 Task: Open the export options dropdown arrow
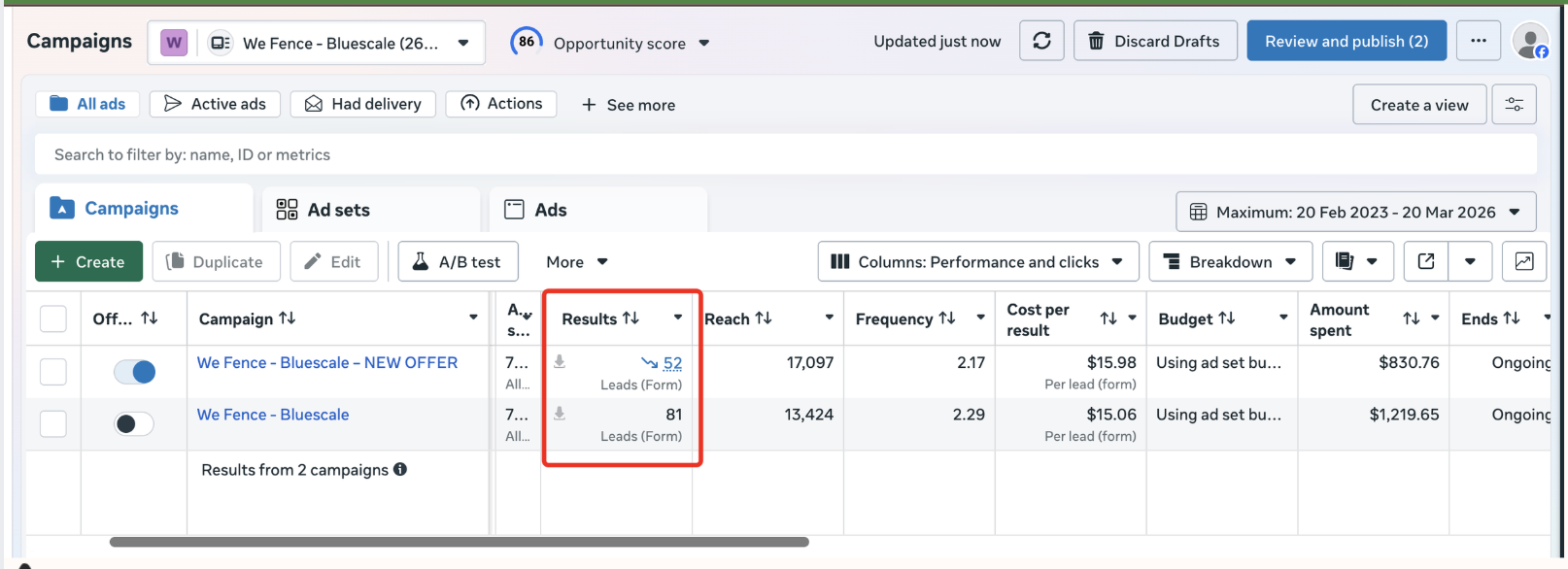point(1470,261)
